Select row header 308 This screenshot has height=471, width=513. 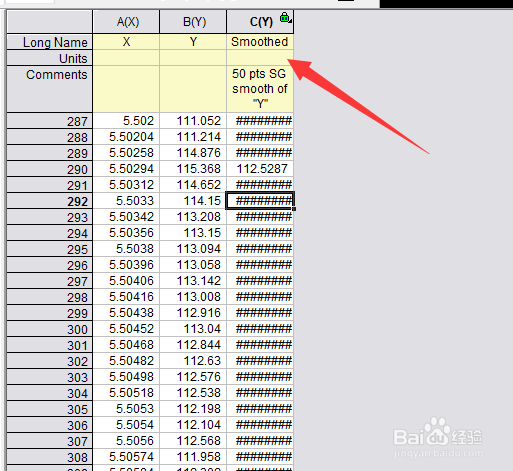tap(50, 457)
